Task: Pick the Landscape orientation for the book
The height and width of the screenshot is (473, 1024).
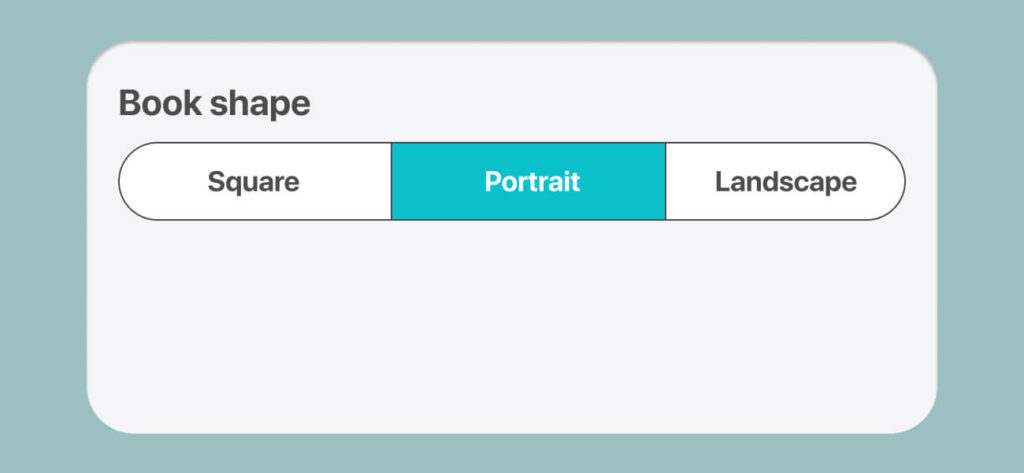Action: (785, 182)
